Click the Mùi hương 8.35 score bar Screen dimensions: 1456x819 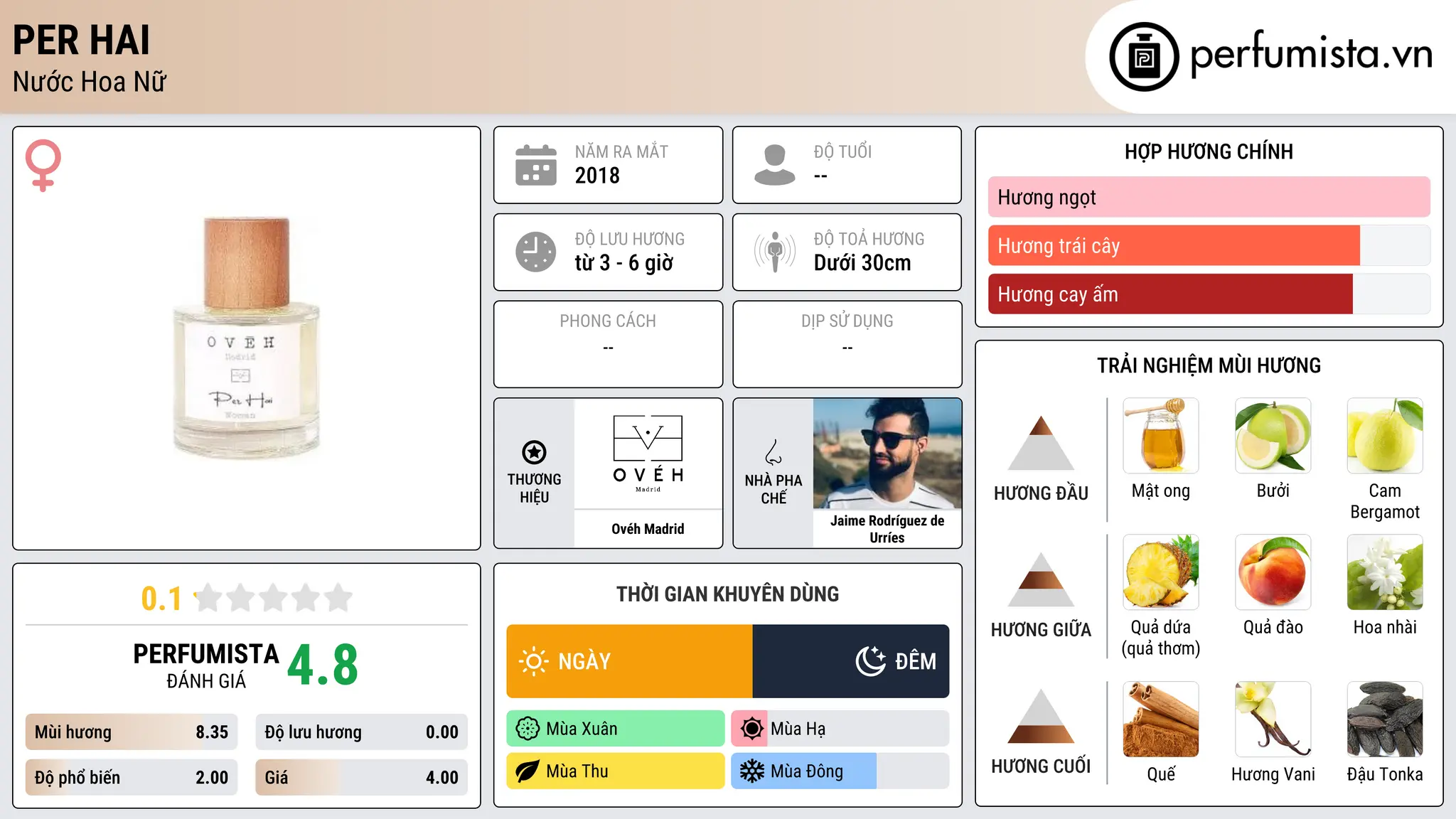[132, 732]
